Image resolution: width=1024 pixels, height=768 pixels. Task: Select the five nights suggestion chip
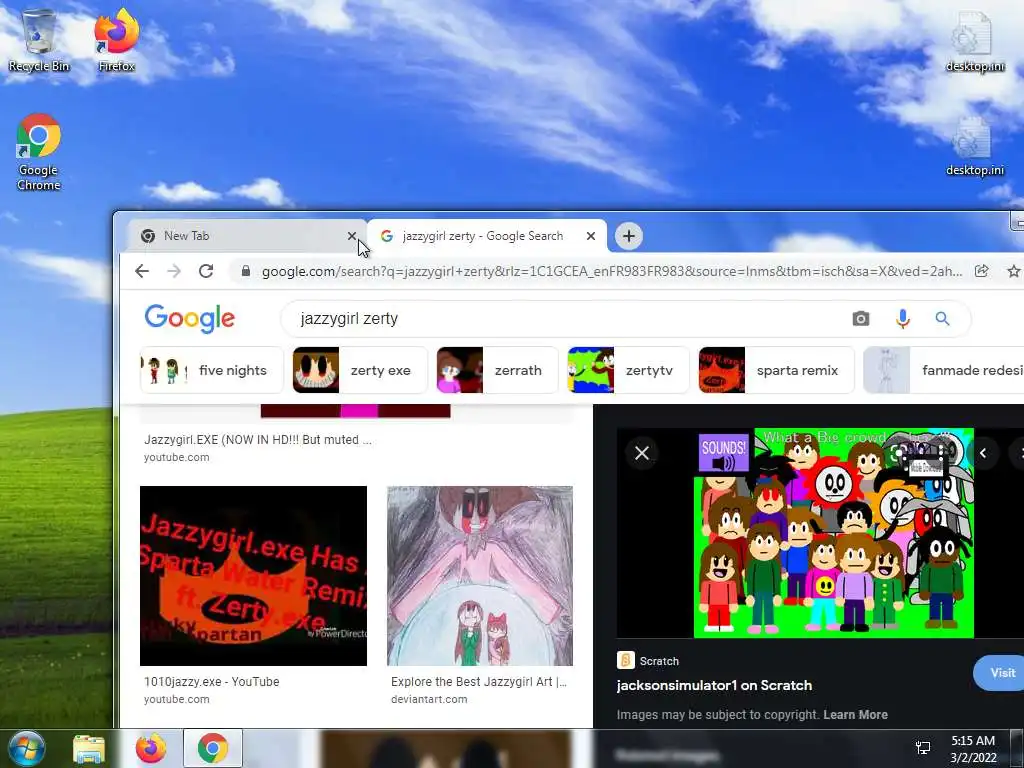212,370
